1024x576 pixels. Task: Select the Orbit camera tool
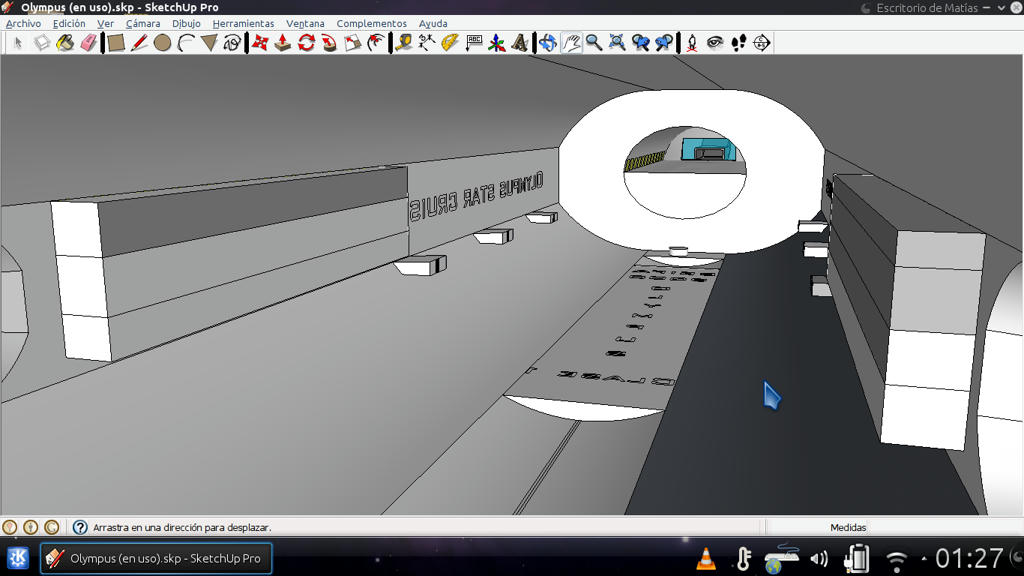click(548, 43)
